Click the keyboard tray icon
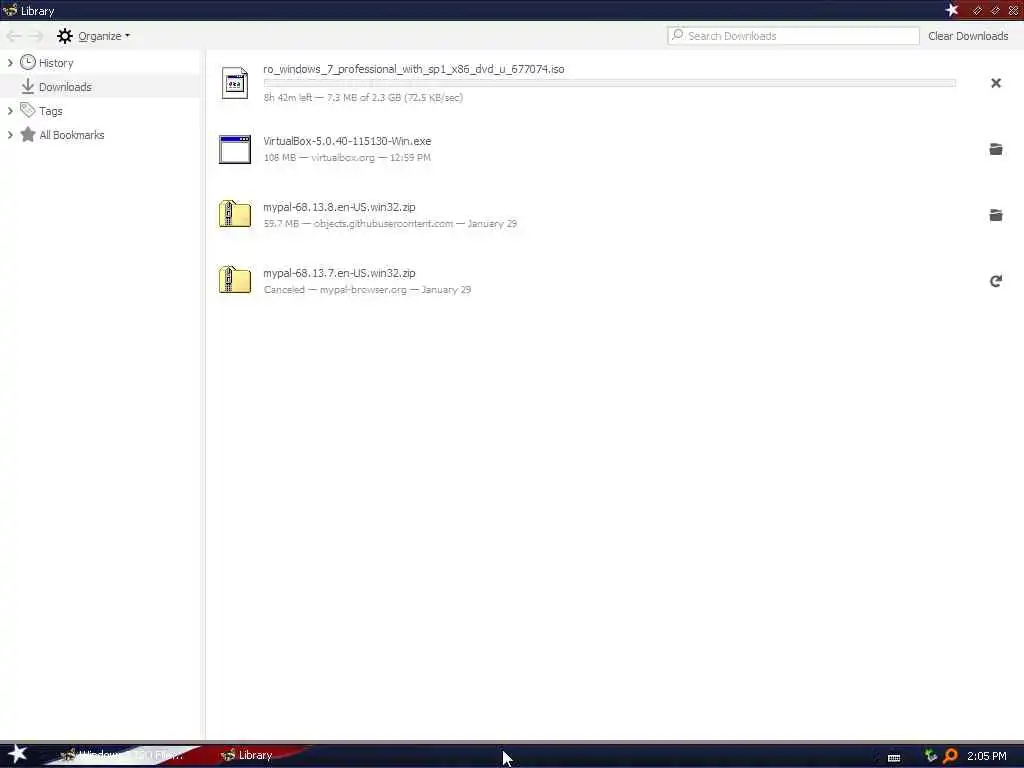This screenshot has width=1024, height=768. (894, 758)
